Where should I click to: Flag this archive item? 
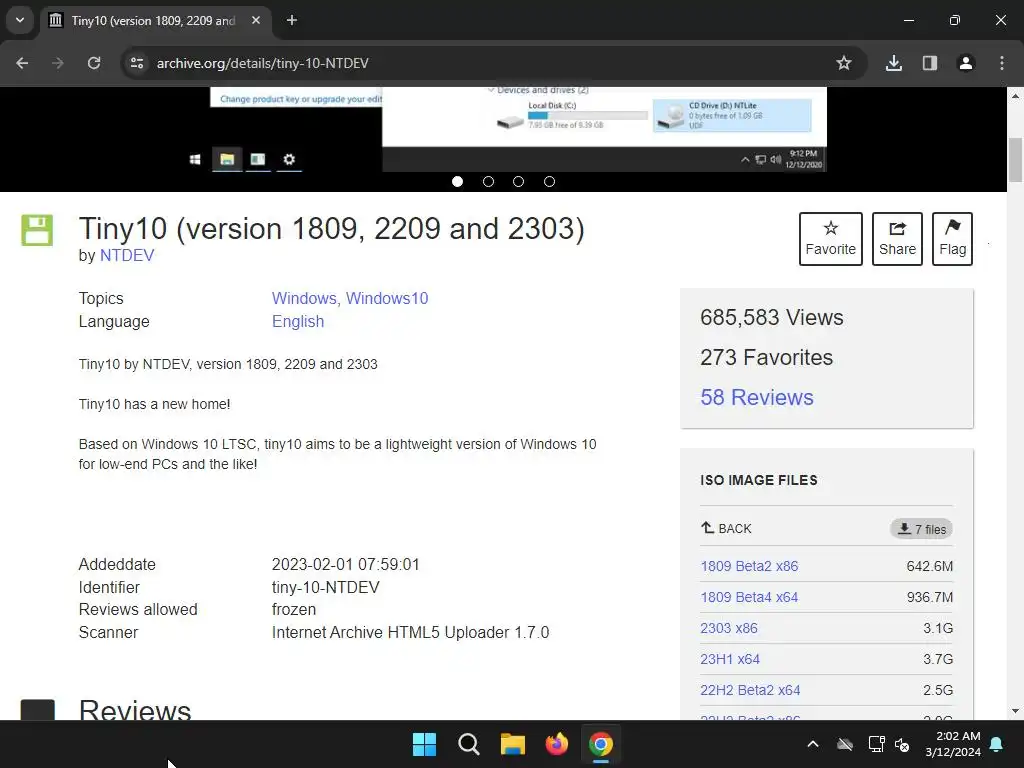953,238
